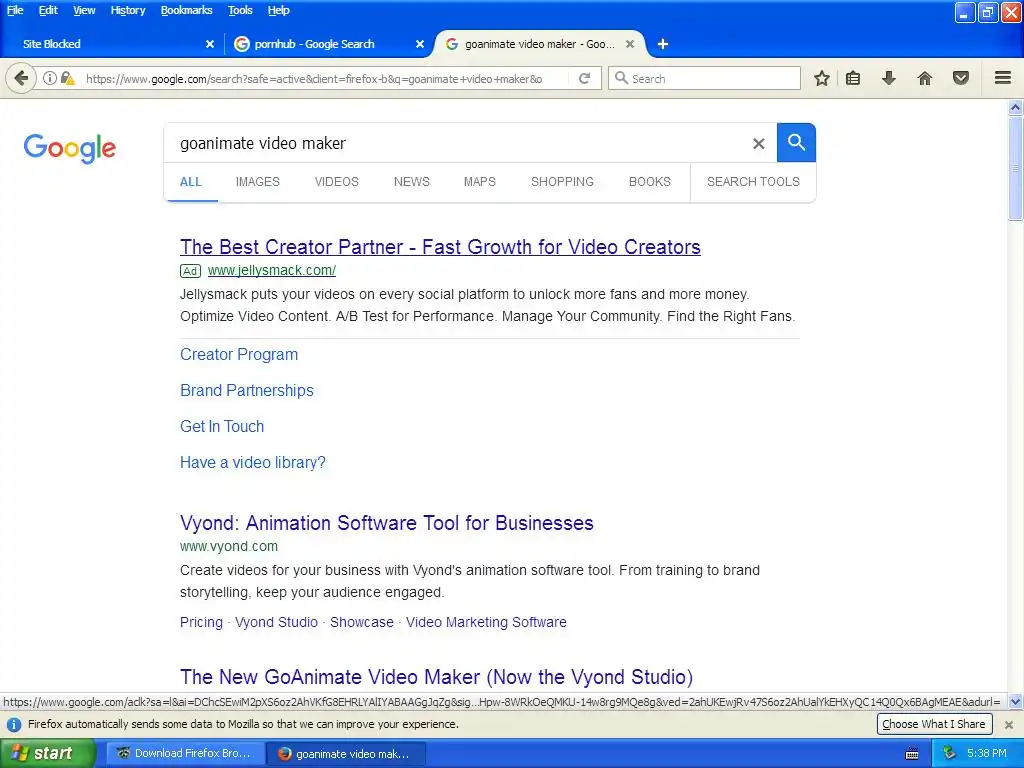
Task: Click the magnifier icon in Firefox search box
Action: [621, 78]
